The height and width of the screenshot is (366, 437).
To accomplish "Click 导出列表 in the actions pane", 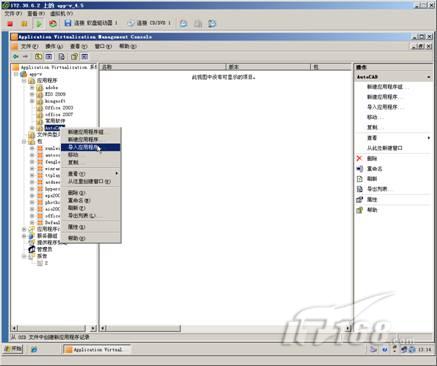I will point(377,189).
